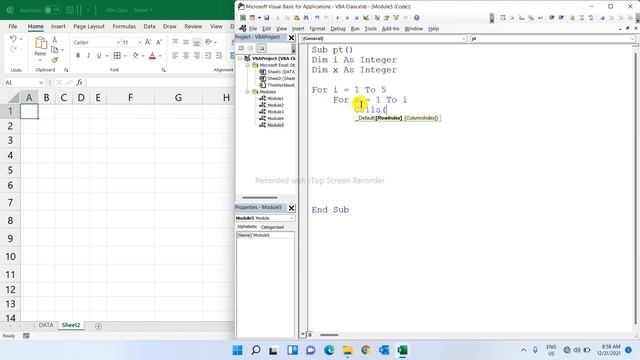Open Properties Window icon in VBA toolbar
The image size is (640, 360).
387,18
